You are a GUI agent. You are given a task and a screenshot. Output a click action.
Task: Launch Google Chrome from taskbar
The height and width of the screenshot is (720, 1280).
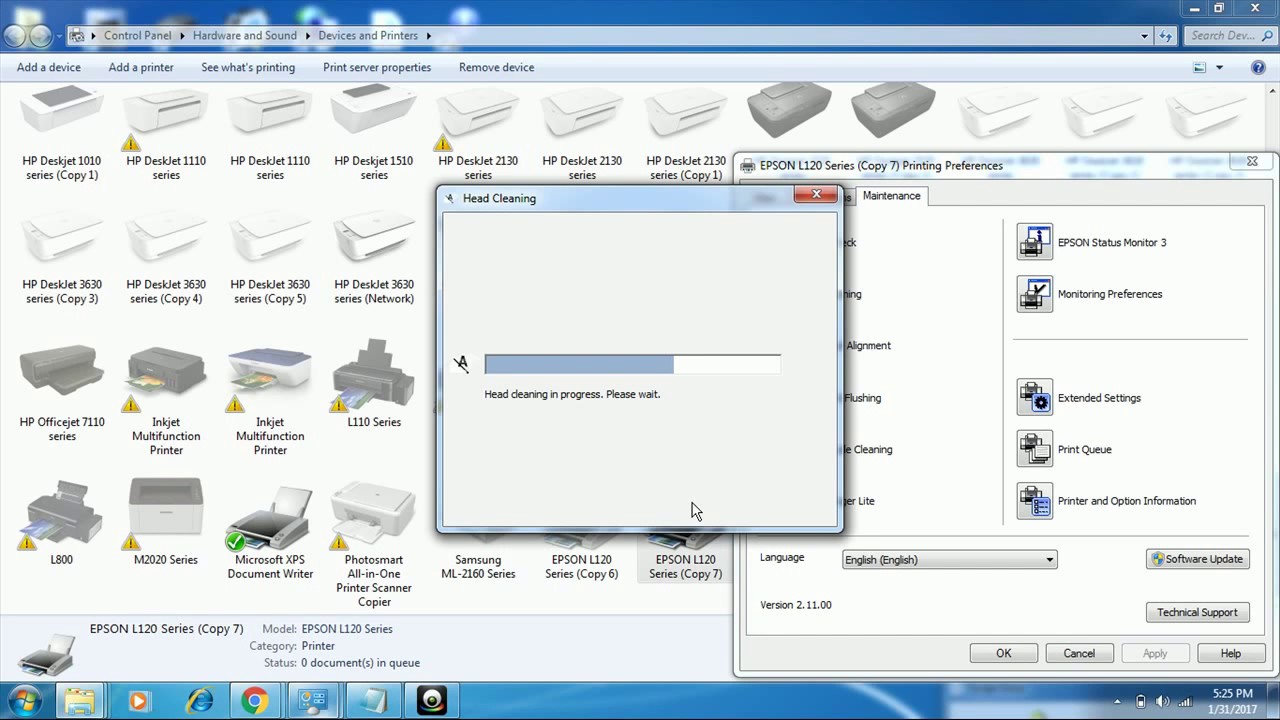[x=254, y=701]
